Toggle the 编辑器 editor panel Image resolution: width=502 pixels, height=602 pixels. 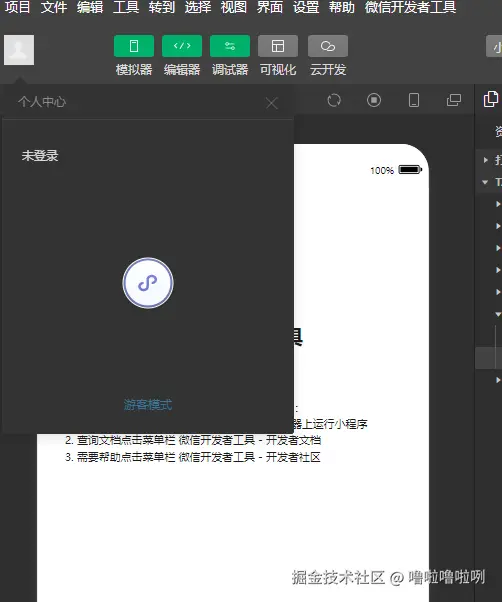point(182,46)
